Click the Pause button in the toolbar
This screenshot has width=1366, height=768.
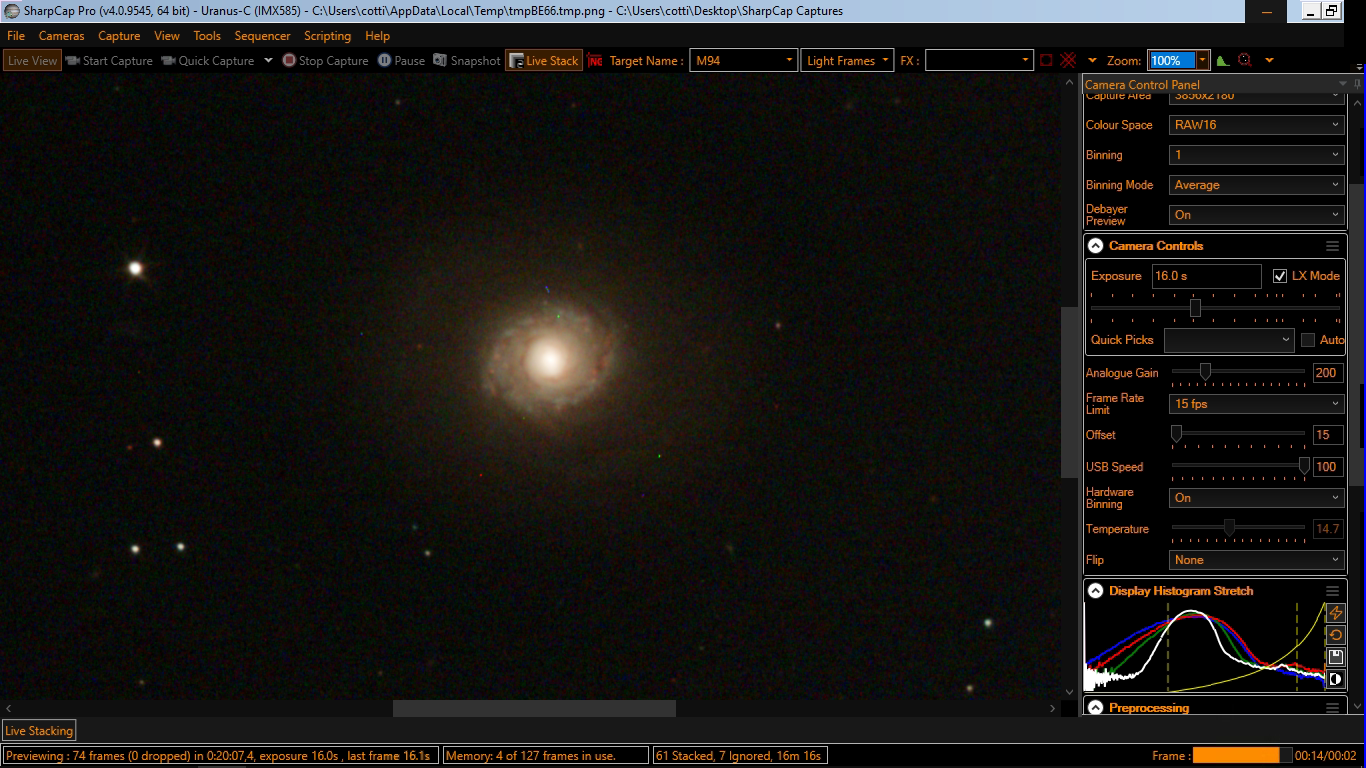coord(401,61)
